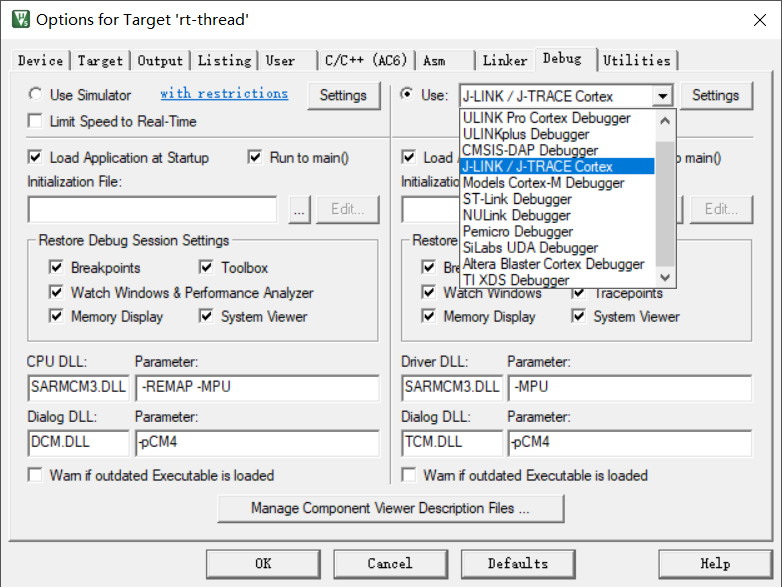Open debugger Settings button beside J-LINK dropdown
Image resolution: width=782 pixels, height=587 pixels.
click(716, 95)
